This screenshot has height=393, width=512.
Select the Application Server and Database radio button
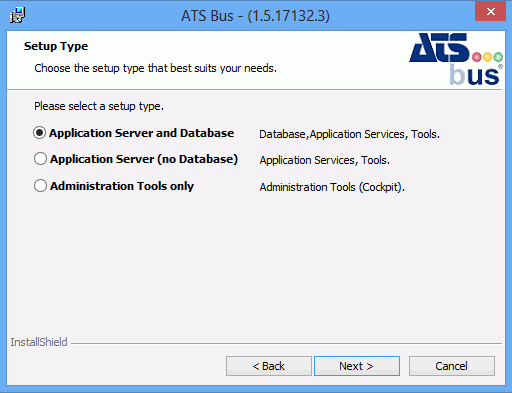point(39,133)
